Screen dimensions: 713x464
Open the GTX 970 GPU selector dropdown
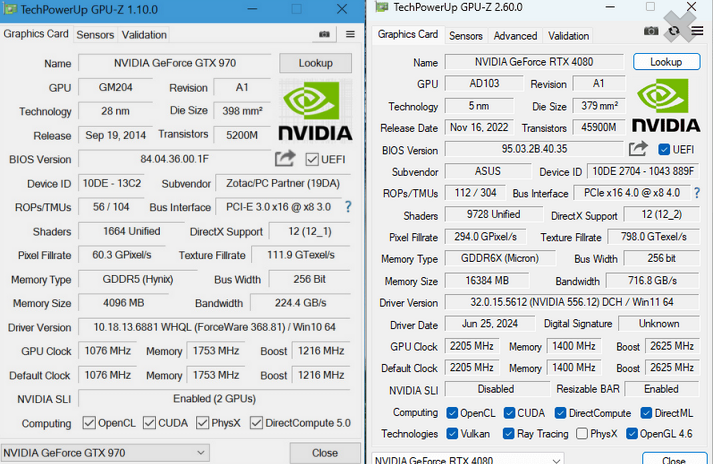[105, 453]
